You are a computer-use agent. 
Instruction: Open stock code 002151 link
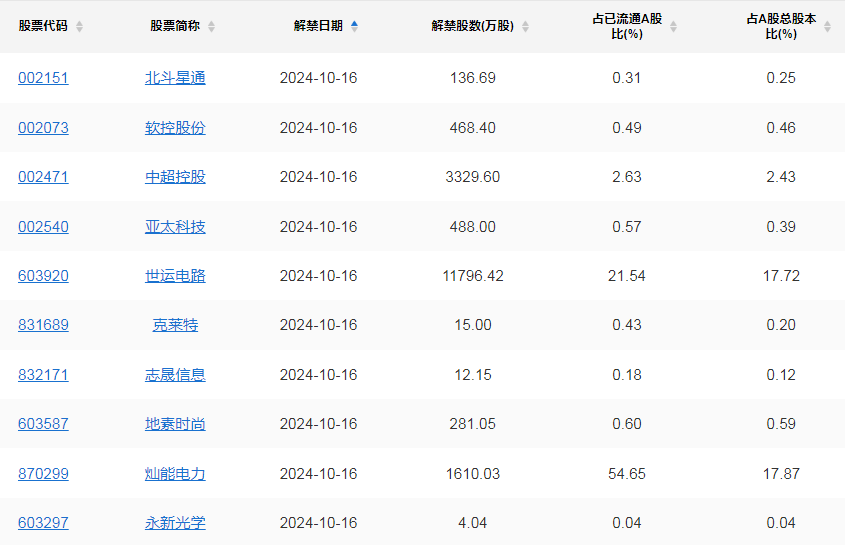43,78
